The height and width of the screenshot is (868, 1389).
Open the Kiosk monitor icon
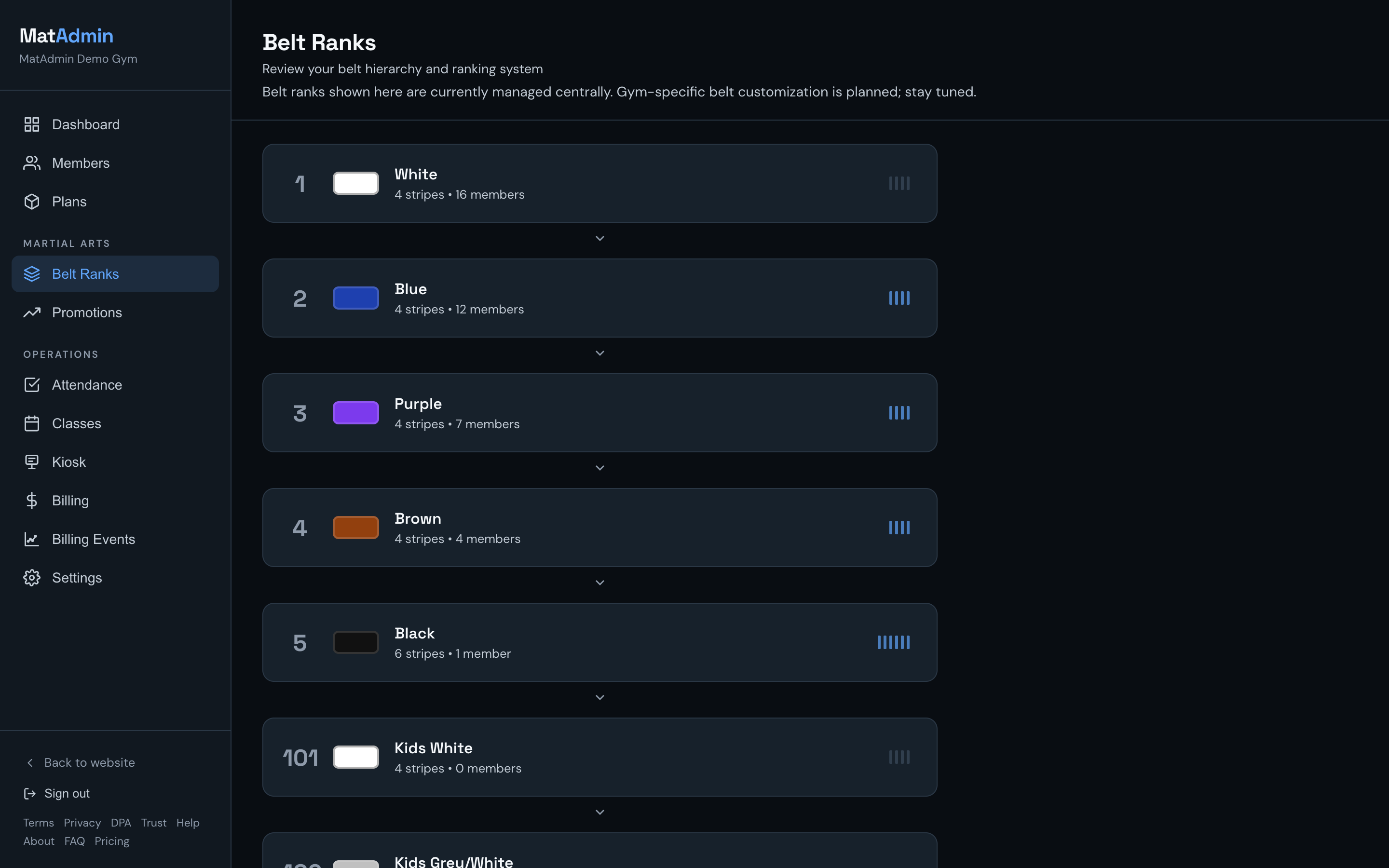tap(31, 461)
